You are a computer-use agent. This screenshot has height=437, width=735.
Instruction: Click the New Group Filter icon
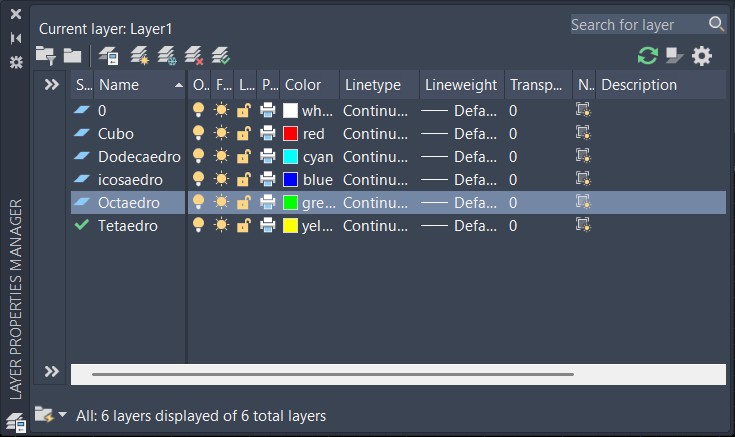72,56
